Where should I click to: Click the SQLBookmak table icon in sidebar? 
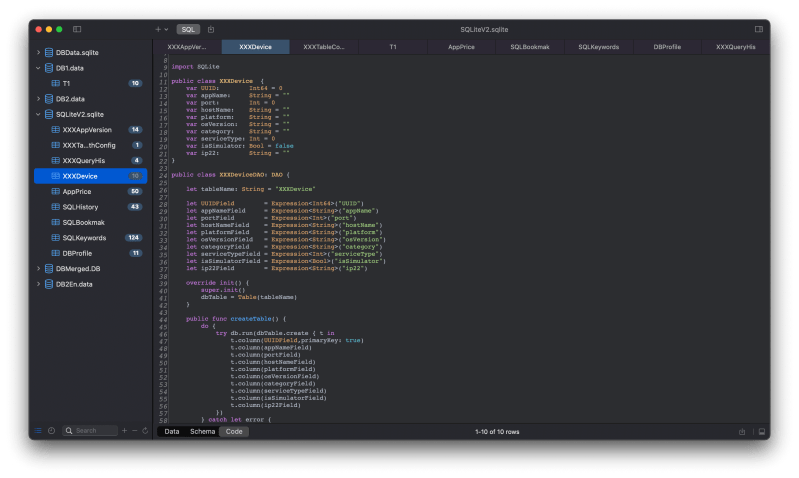[x=56, y=222]
